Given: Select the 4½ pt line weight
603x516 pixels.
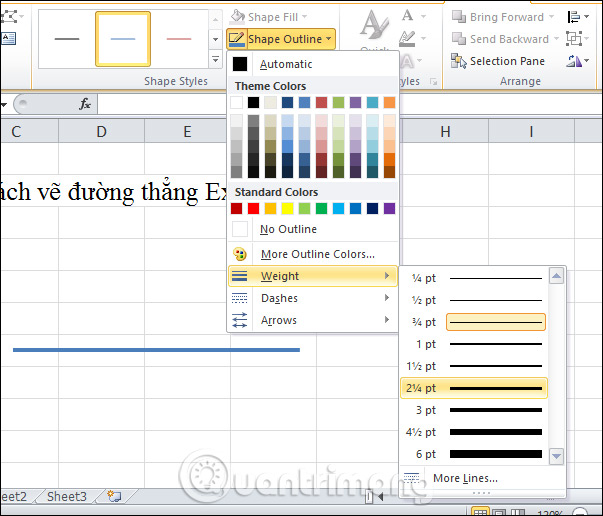Looking at the screenshot, I should (x=474, y=432).
